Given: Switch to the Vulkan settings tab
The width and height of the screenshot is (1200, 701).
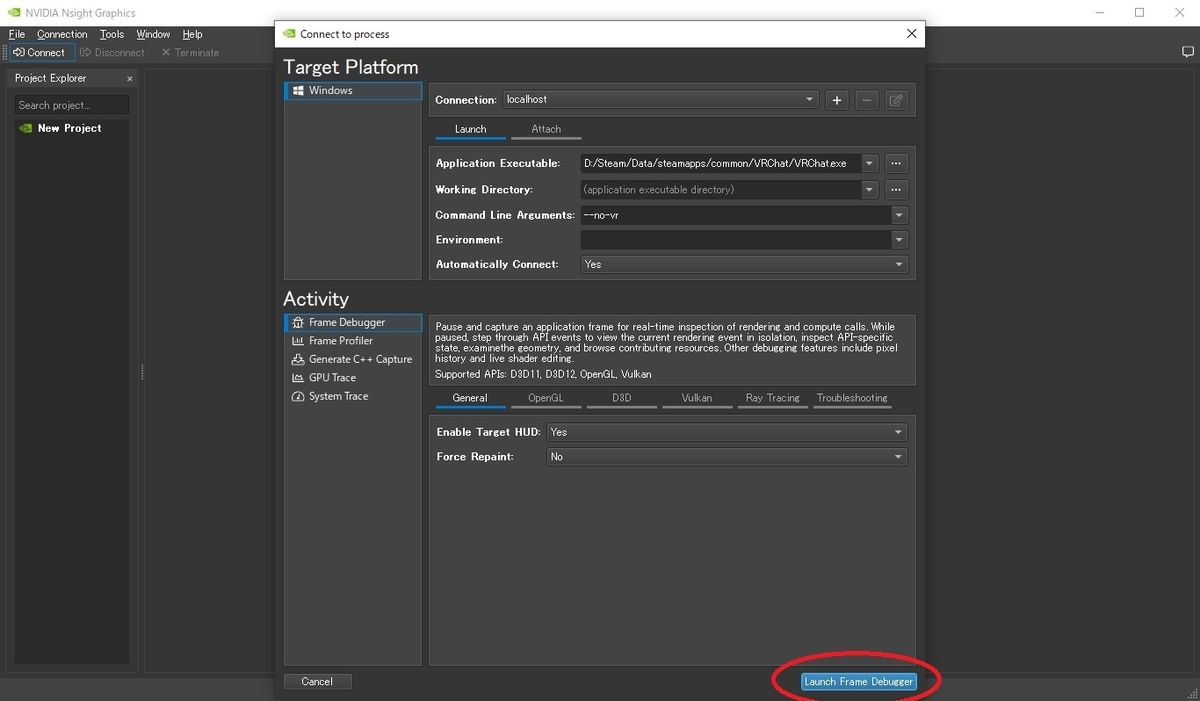Looking at the screenshot, I should 697,398.
